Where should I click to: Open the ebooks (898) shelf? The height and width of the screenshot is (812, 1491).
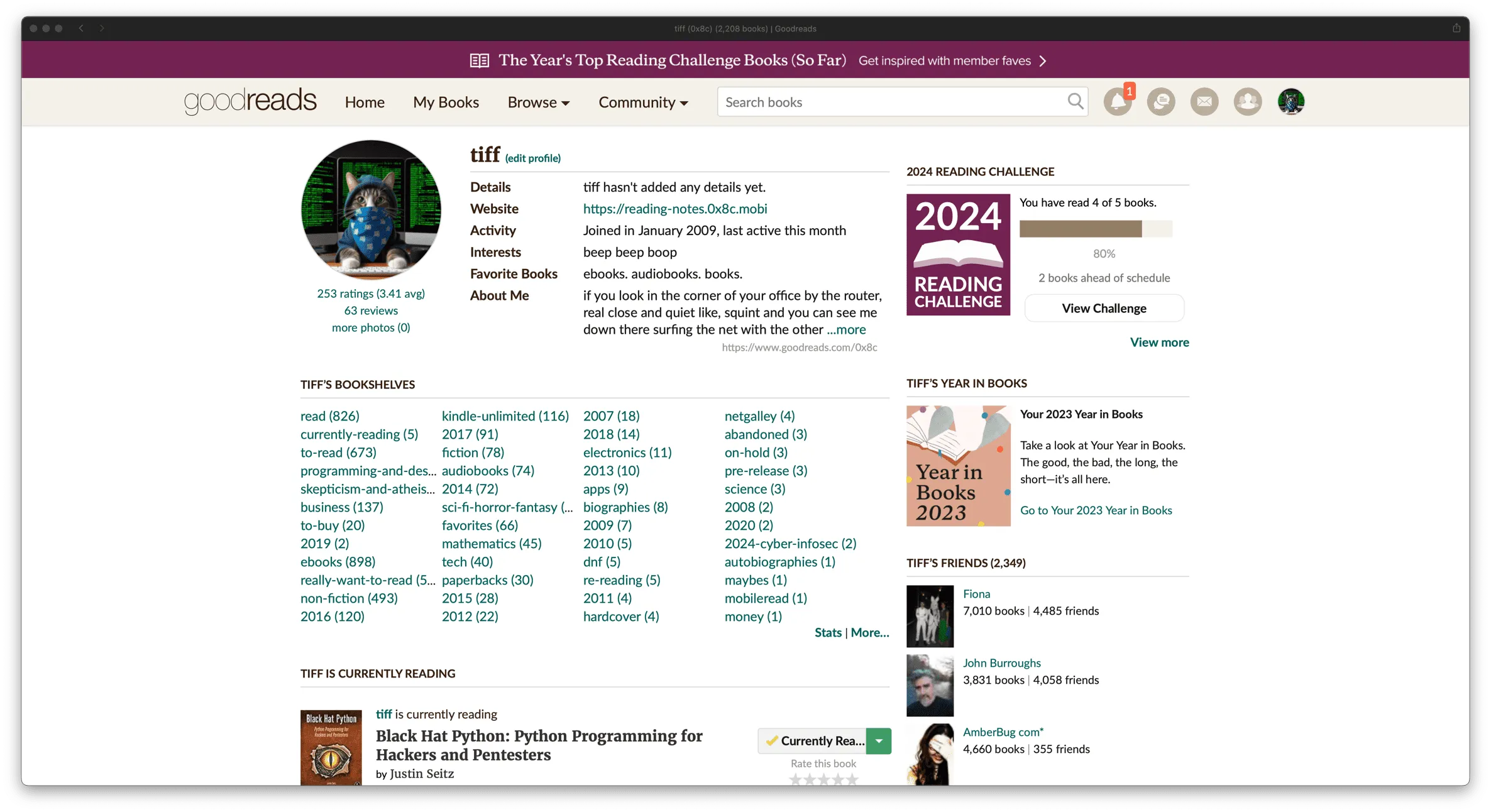(x=338, y=561)
